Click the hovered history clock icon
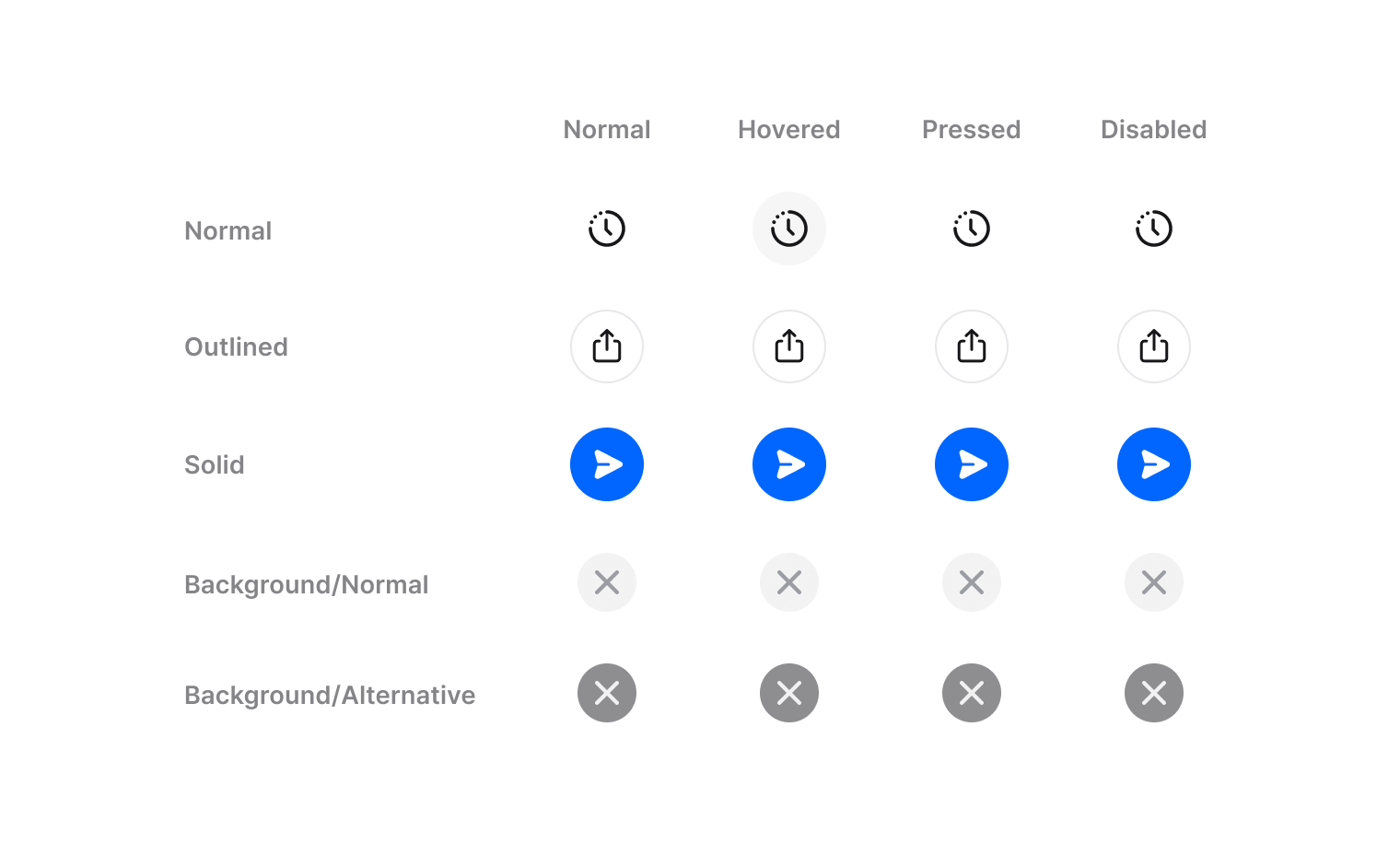This screenshot has width=1400, height=844. coord(789,229)
